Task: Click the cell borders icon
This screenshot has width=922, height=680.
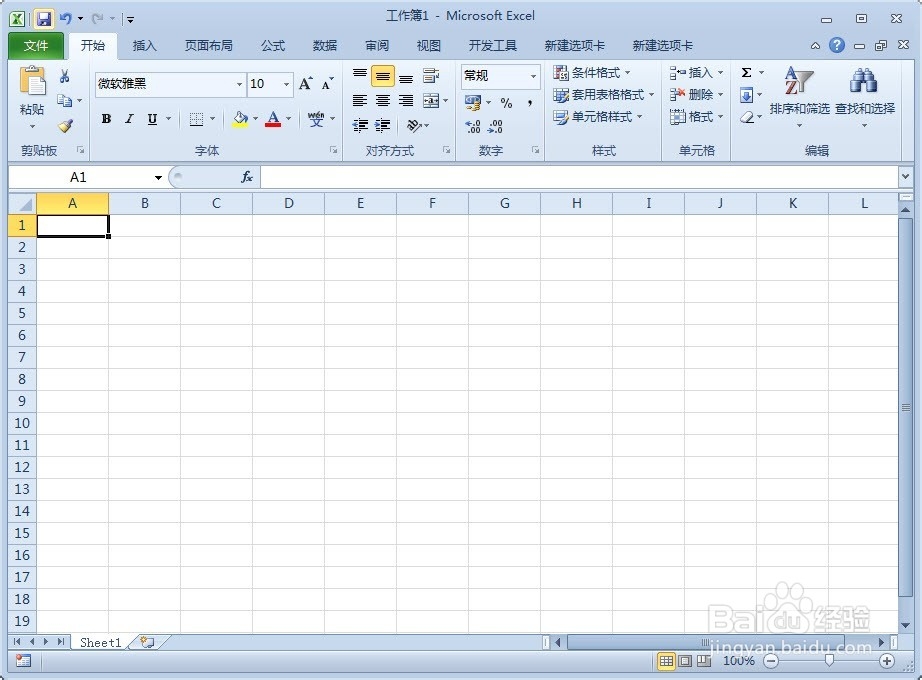Action: [x=196, y=119]
